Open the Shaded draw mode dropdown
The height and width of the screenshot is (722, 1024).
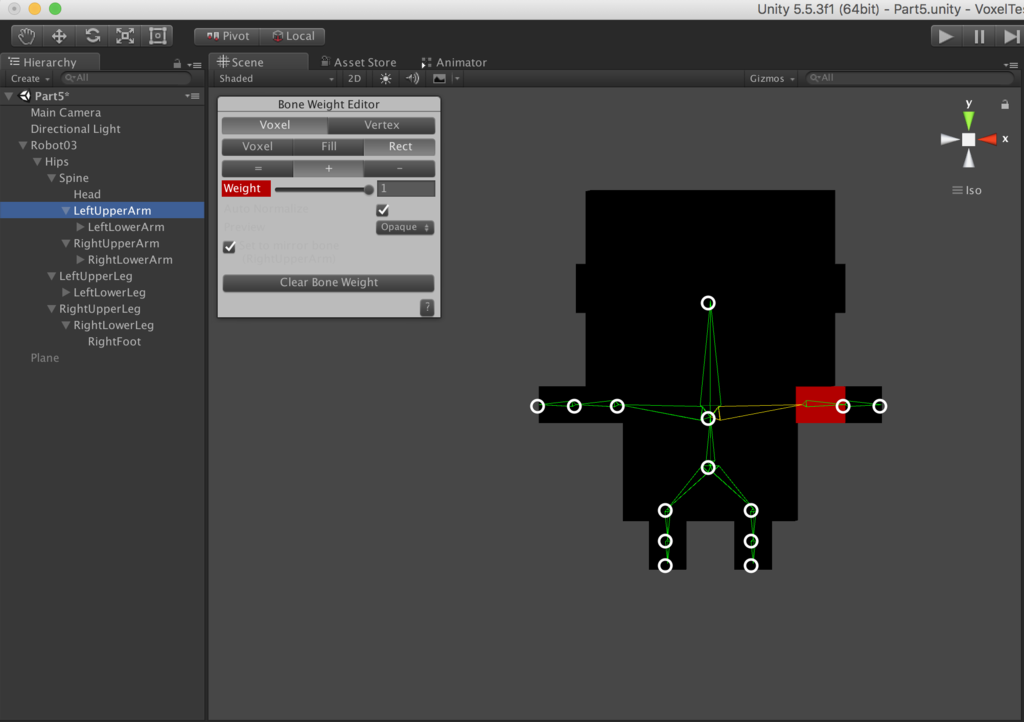point(276,78)
